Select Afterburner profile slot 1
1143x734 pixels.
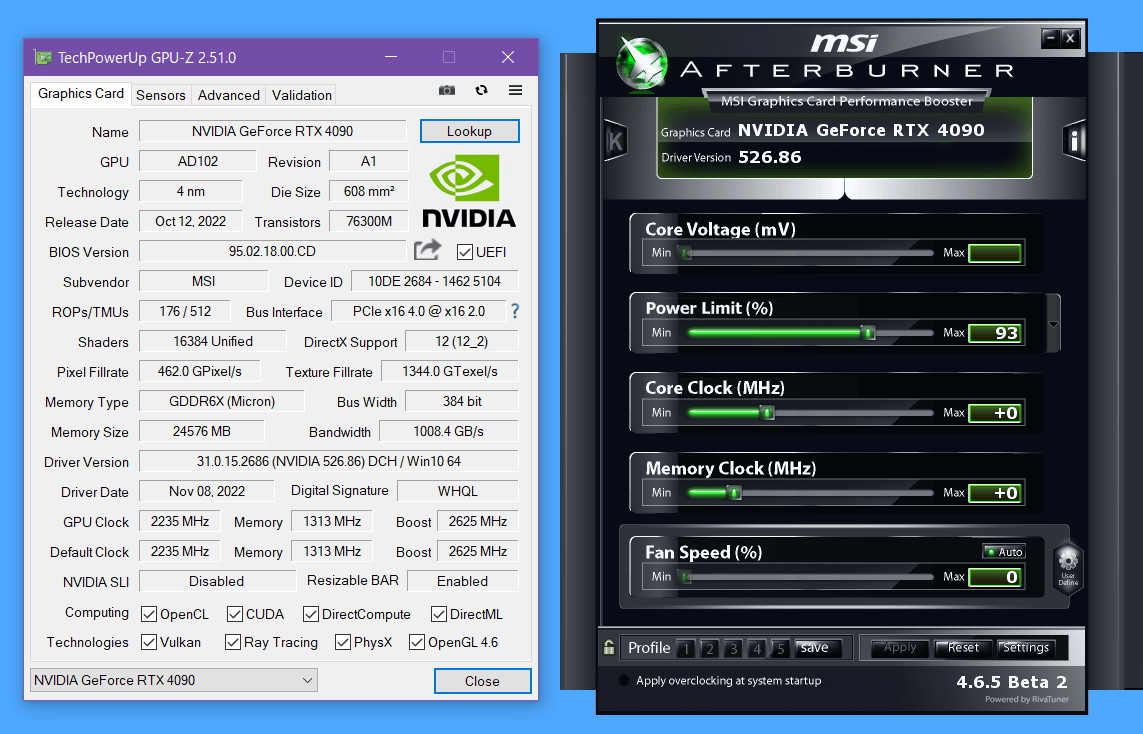685,648
